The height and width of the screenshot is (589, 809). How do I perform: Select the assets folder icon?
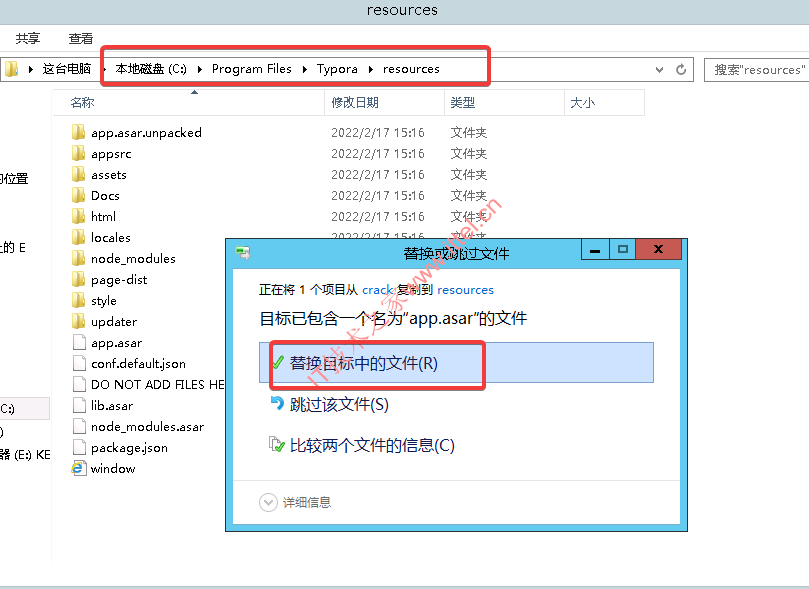click(x=78, y=175)
